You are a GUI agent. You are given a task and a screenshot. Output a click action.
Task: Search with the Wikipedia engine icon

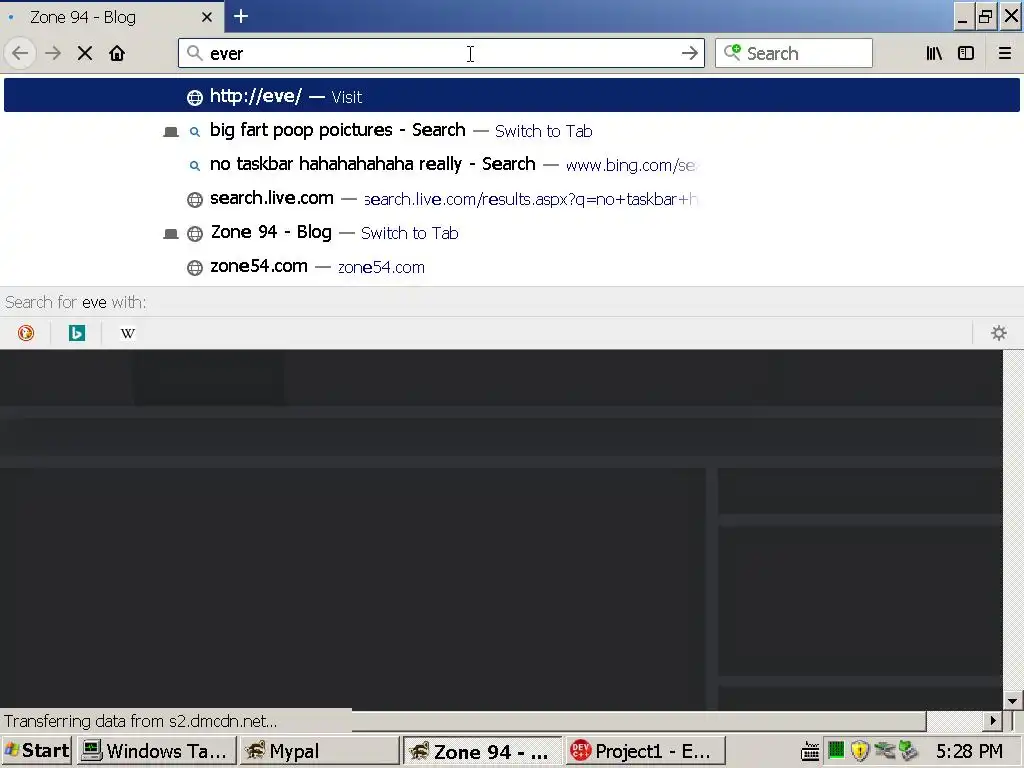(x=127, y=333)
